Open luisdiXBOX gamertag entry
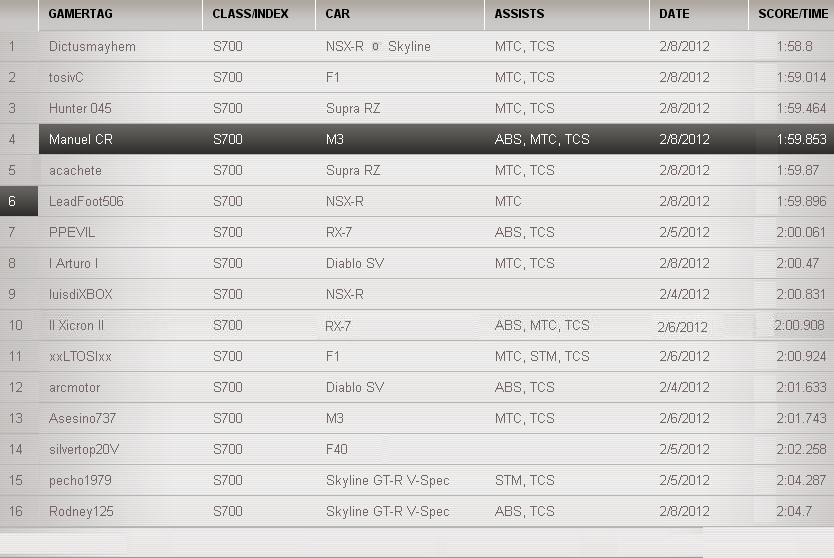 point(81,295)
